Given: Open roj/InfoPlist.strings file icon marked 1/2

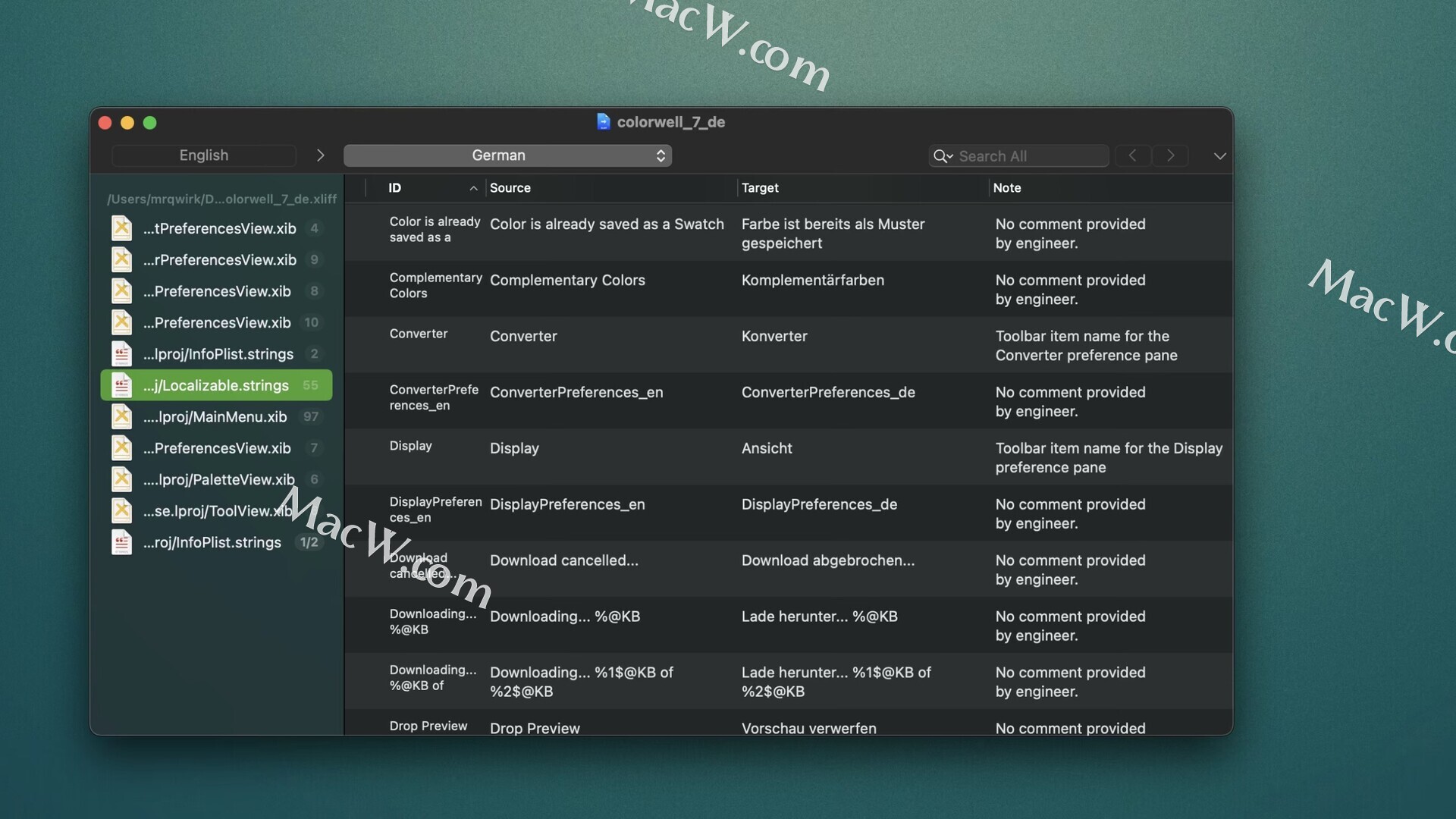Looking at the screenshot, I should (x=122, y=542).
